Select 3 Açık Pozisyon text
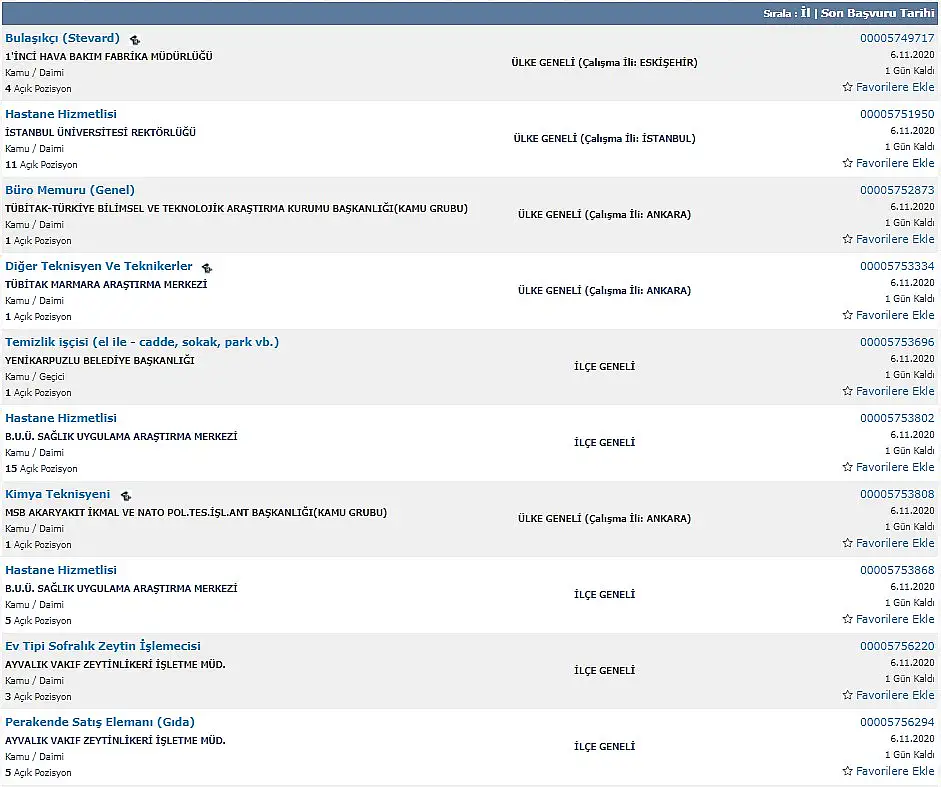This screenshot has width=941, height=787. [x=38, y=697]
